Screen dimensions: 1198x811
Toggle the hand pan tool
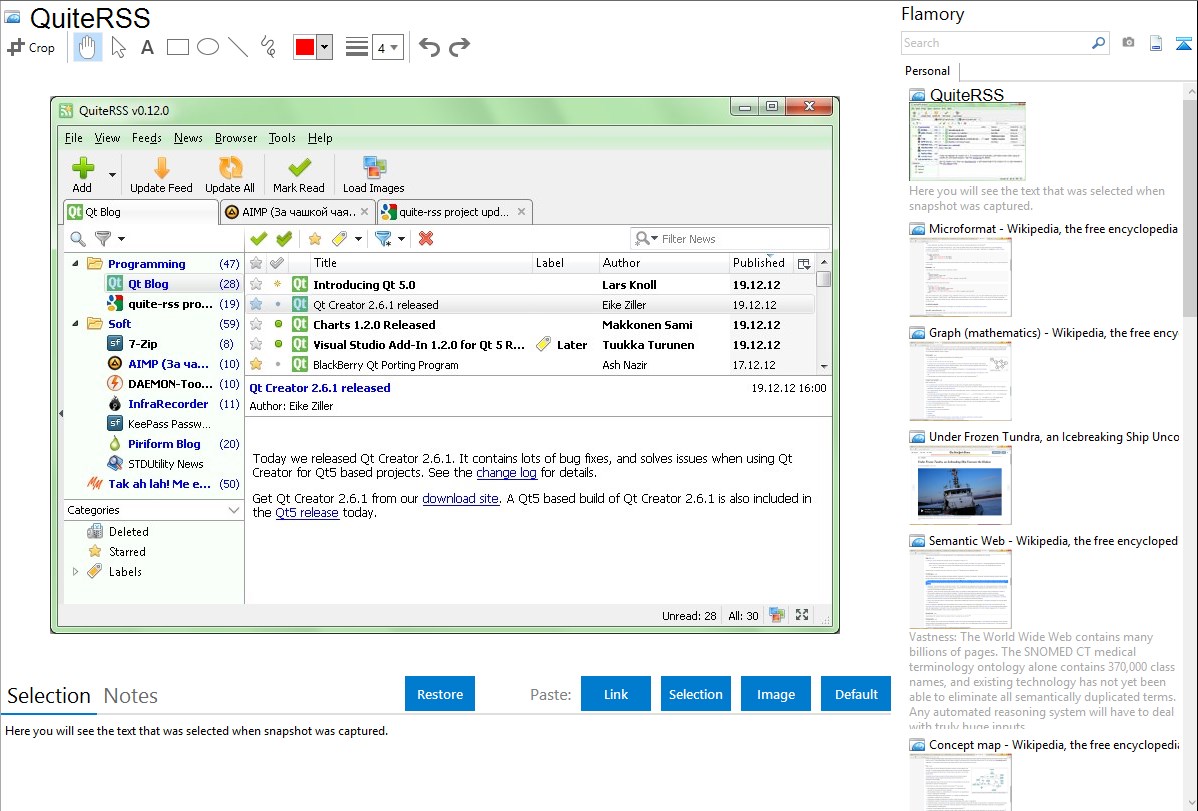tap(88, 47)
